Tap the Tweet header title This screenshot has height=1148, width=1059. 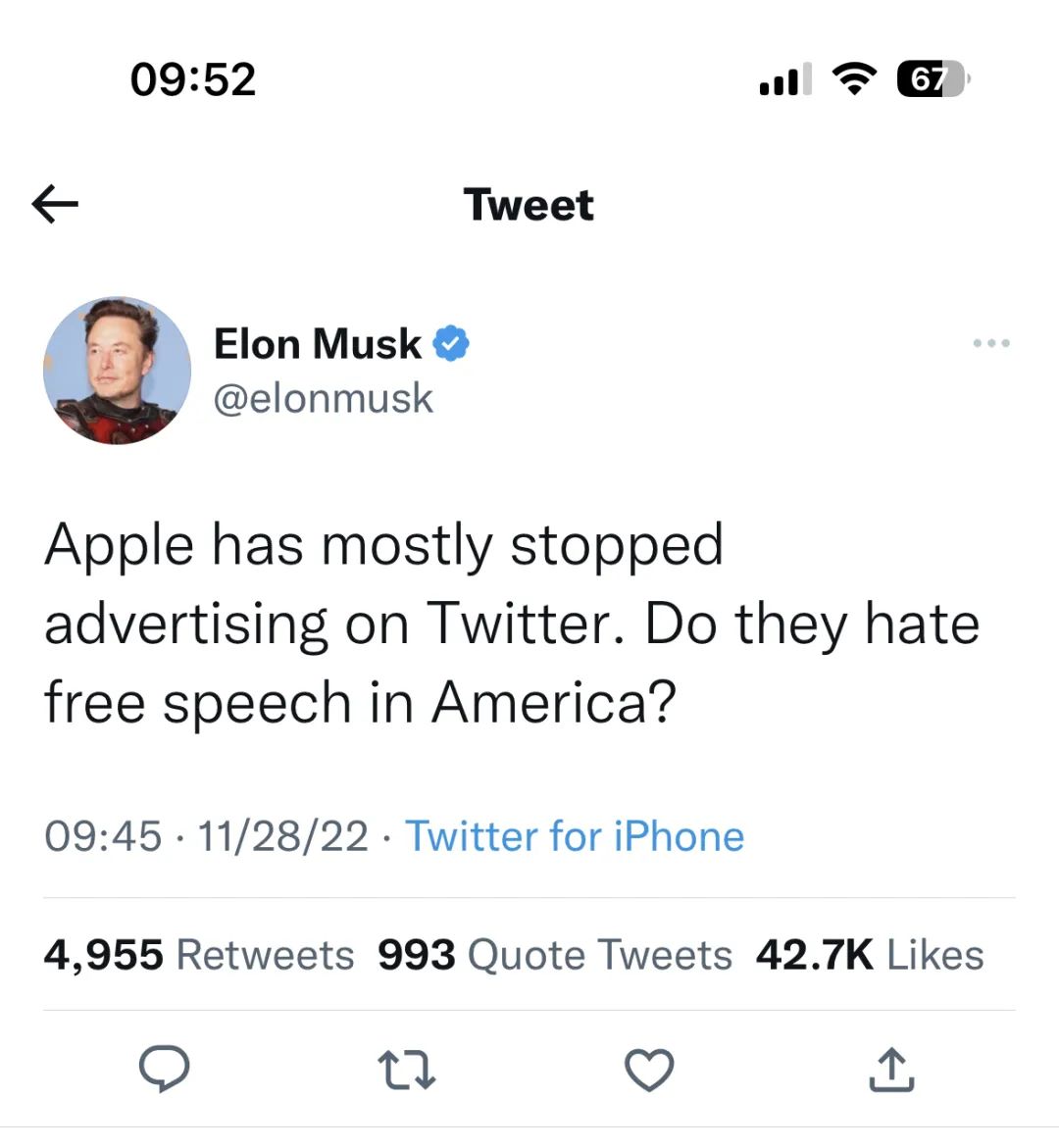(529, 205)
